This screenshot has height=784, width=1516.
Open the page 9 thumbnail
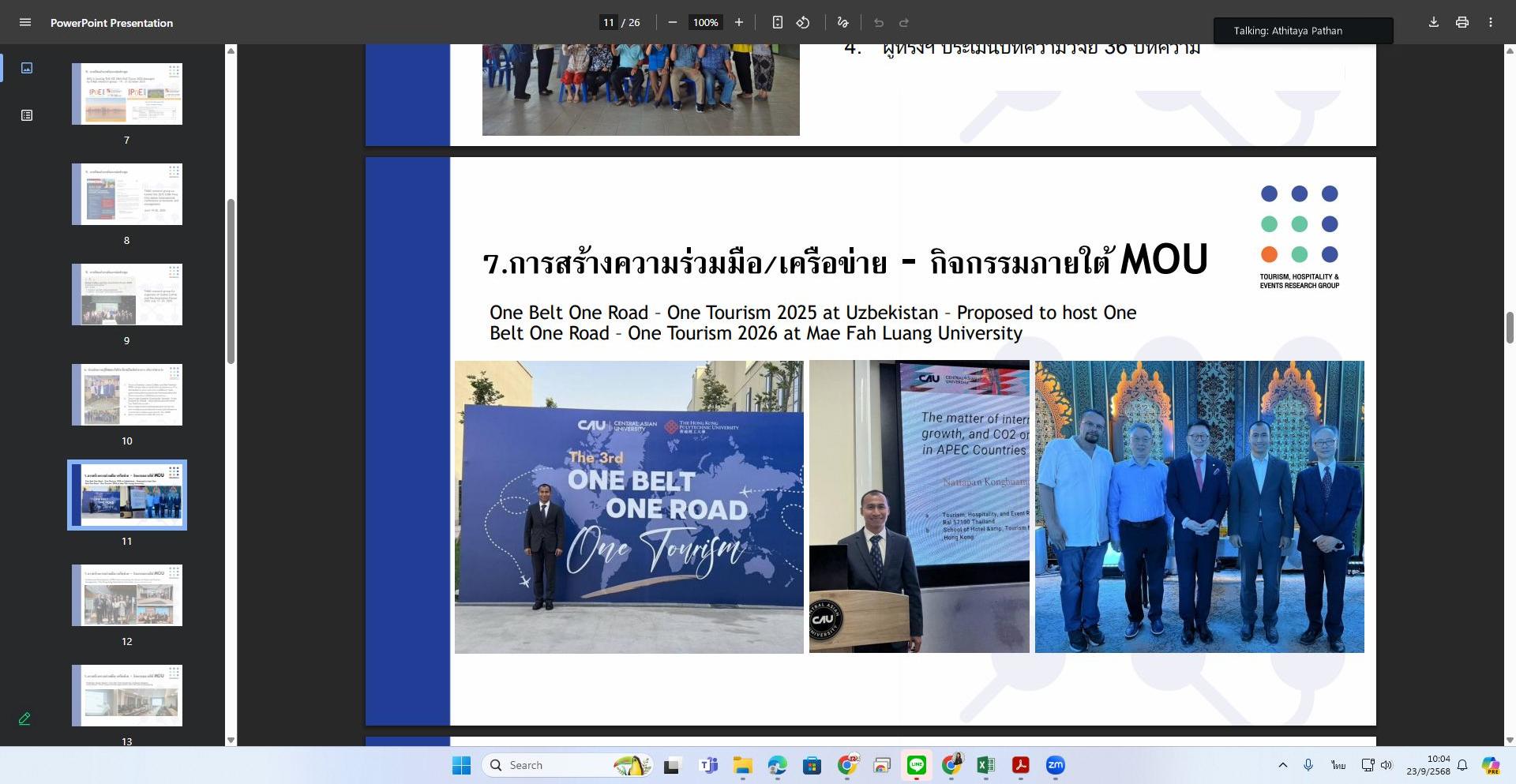pyautogui.click(x=127, y=294)
